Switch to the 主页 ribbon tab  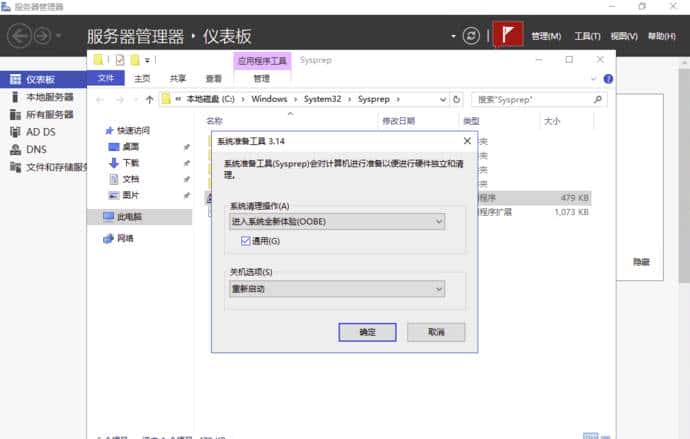142,79
